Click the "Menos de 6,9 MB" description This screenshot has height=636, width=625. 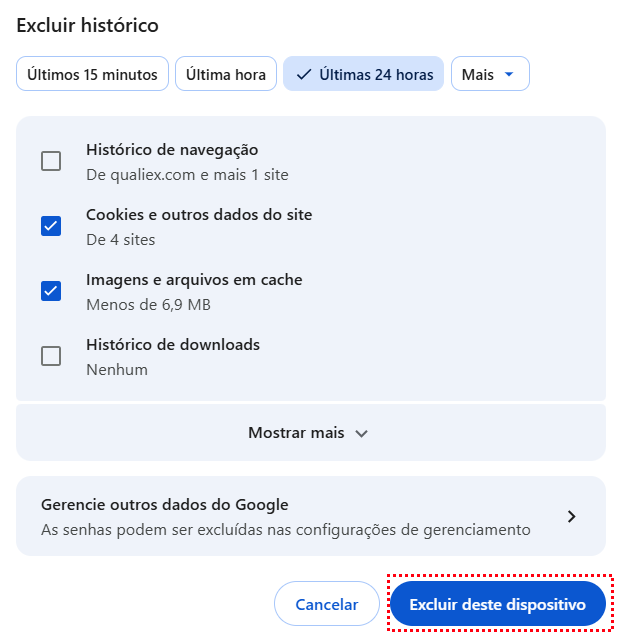pos(148,305)
